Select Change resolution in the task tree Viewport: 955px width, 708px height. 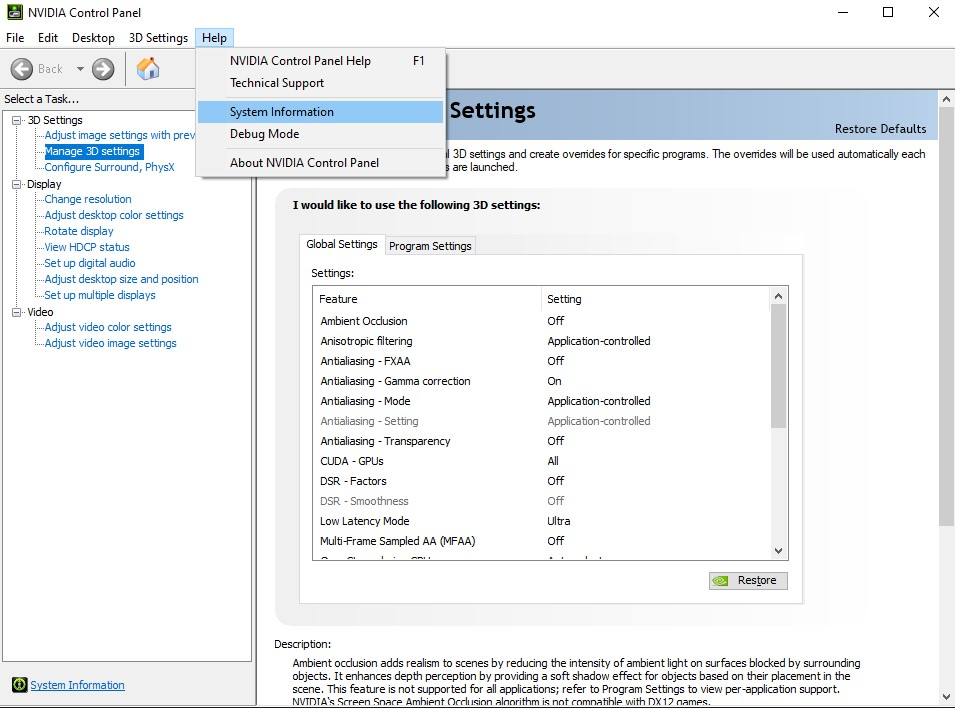88,199
